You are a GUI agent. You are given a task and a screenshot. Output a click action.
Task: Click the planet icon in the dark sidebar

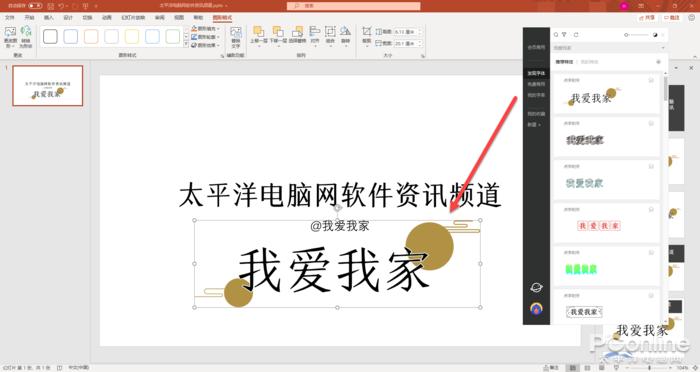click(537, 288)
